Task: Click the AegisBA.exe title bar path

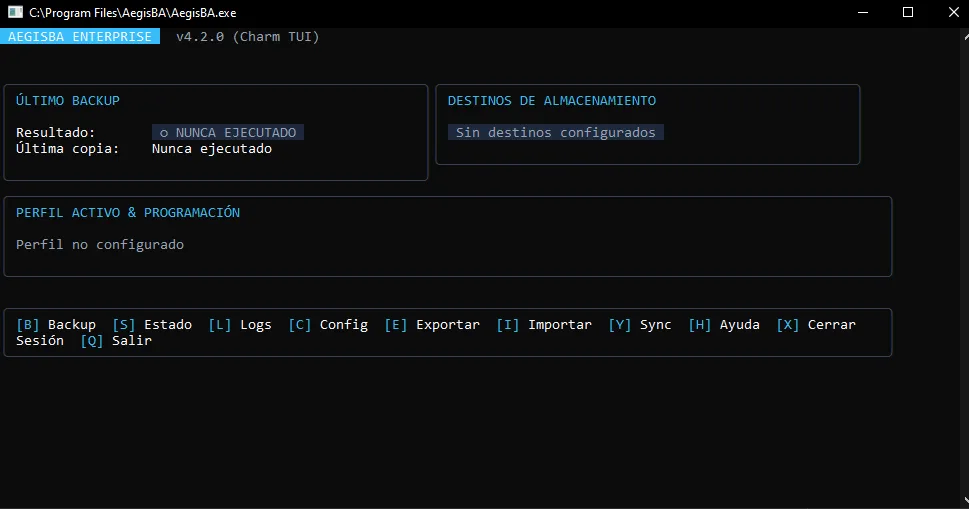Action: point(133,13)
